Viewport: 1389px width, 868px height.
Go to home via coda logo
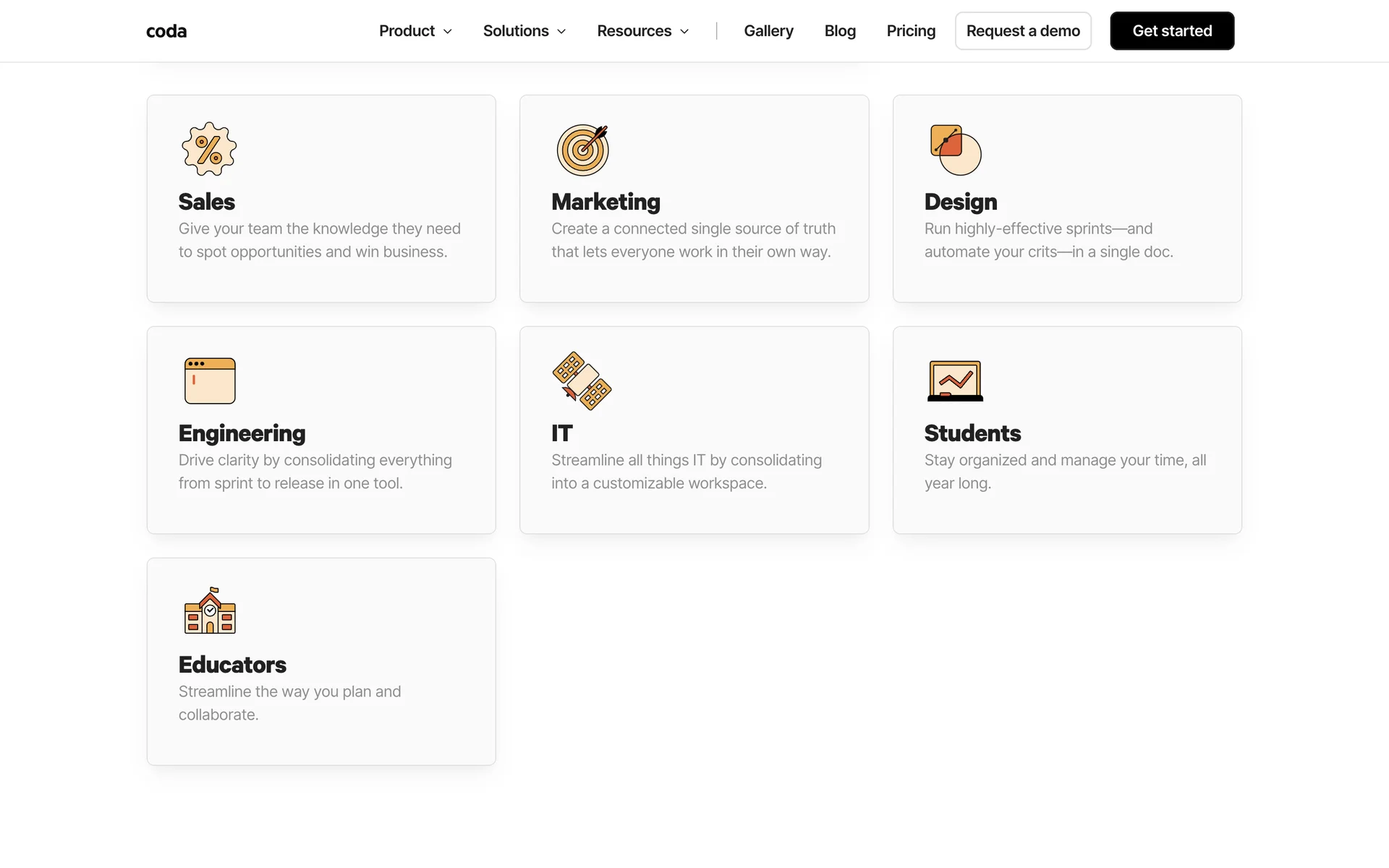click(x=166, y=31)
